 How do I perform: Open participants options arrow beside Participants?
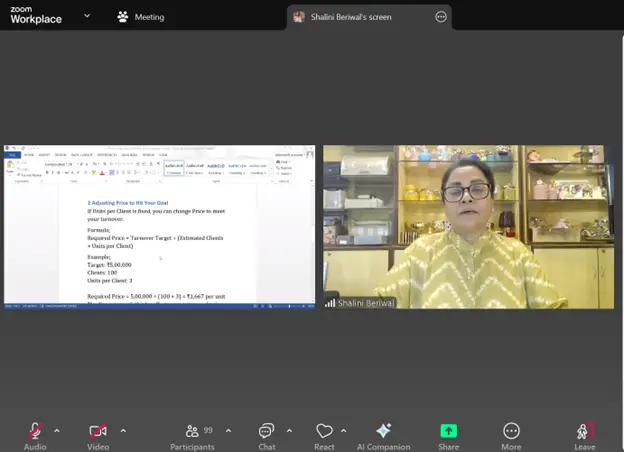[x=228, y=431]
